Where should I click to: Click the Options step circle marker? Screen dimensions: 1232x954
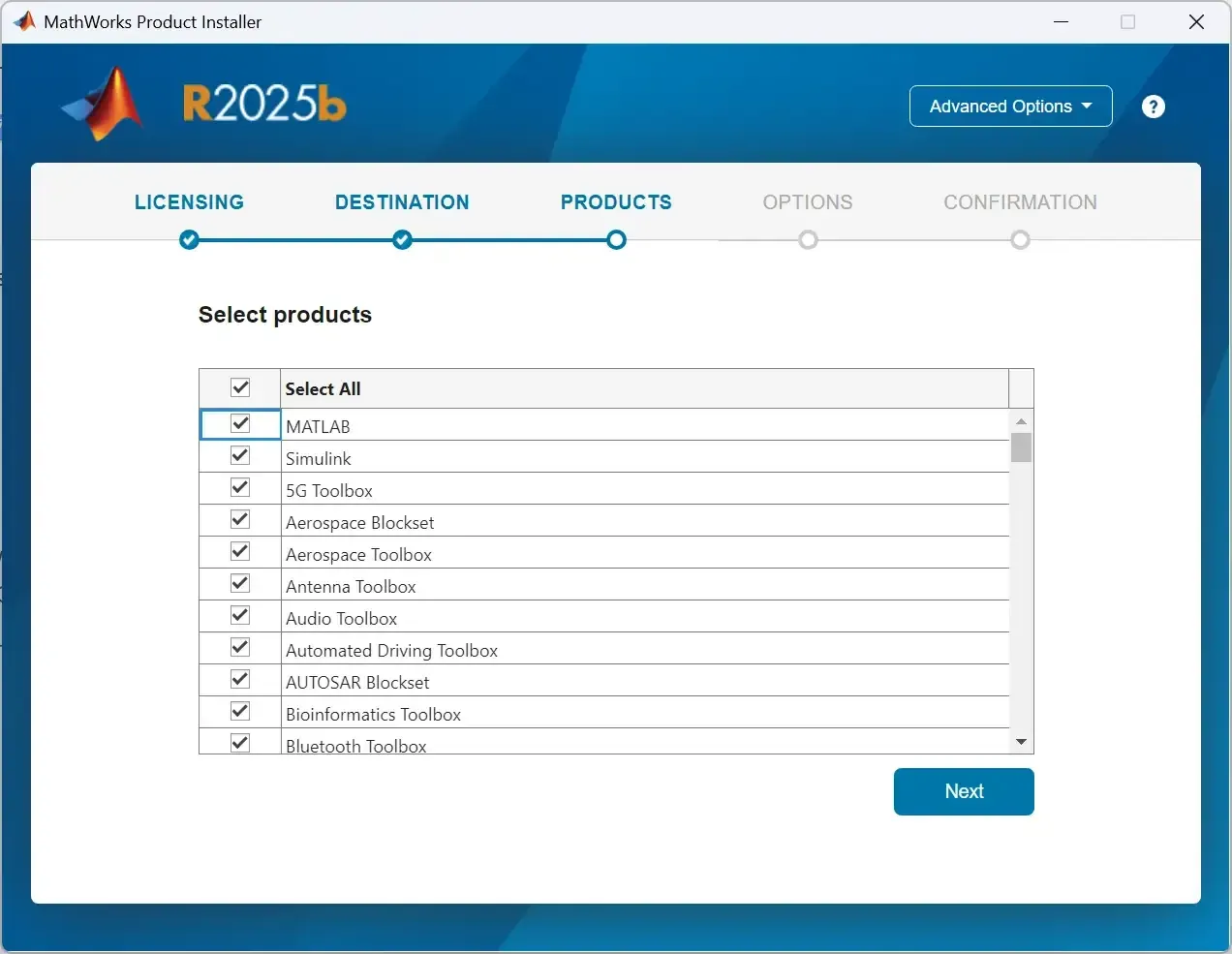pos(808,239)
